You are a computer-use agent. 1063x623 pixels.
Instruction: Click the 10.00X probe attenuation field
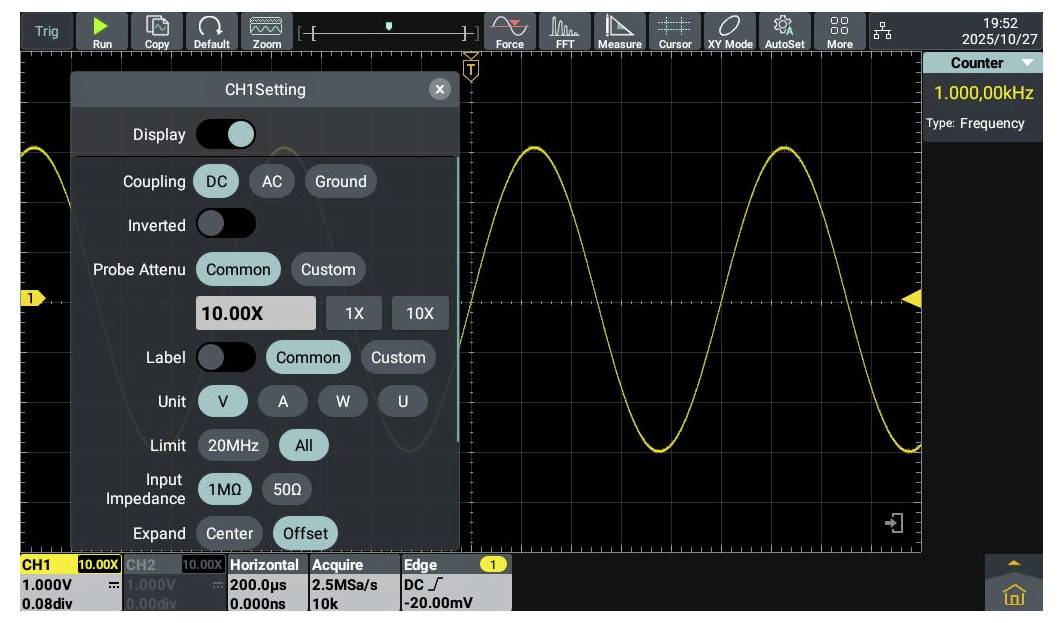click(256, 313)
